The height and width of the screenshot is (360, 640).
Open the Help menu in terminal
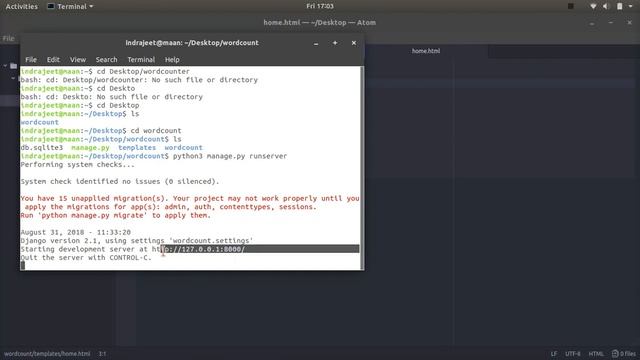[172, 60]
